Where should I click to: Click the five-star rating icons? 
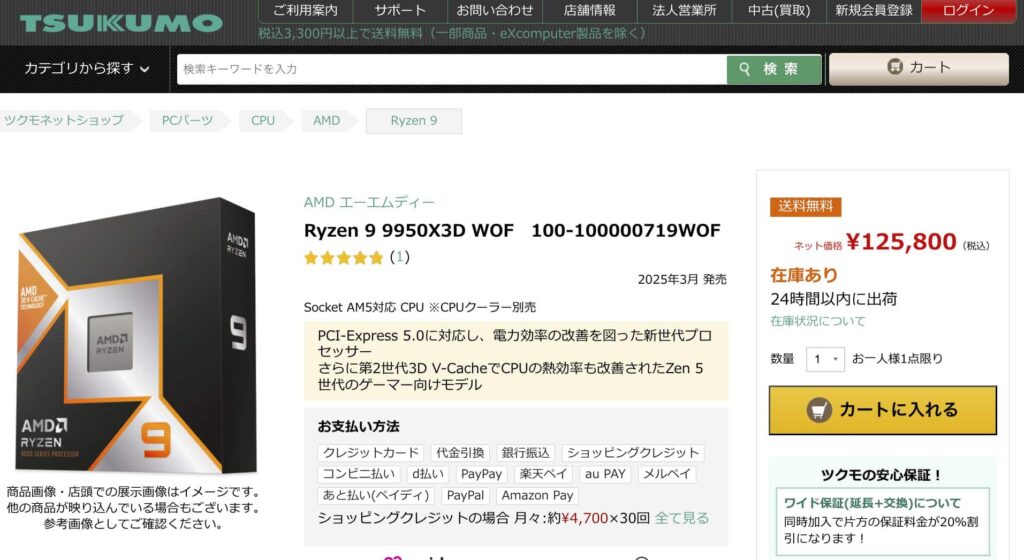point(344,257)
